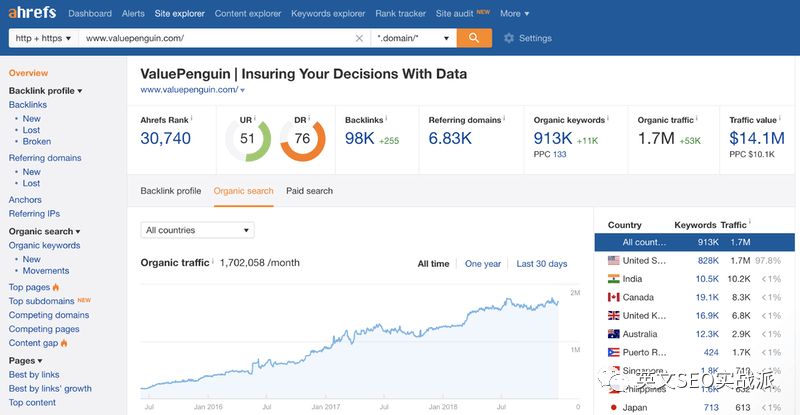Click the organic traffic line chart

349,347
